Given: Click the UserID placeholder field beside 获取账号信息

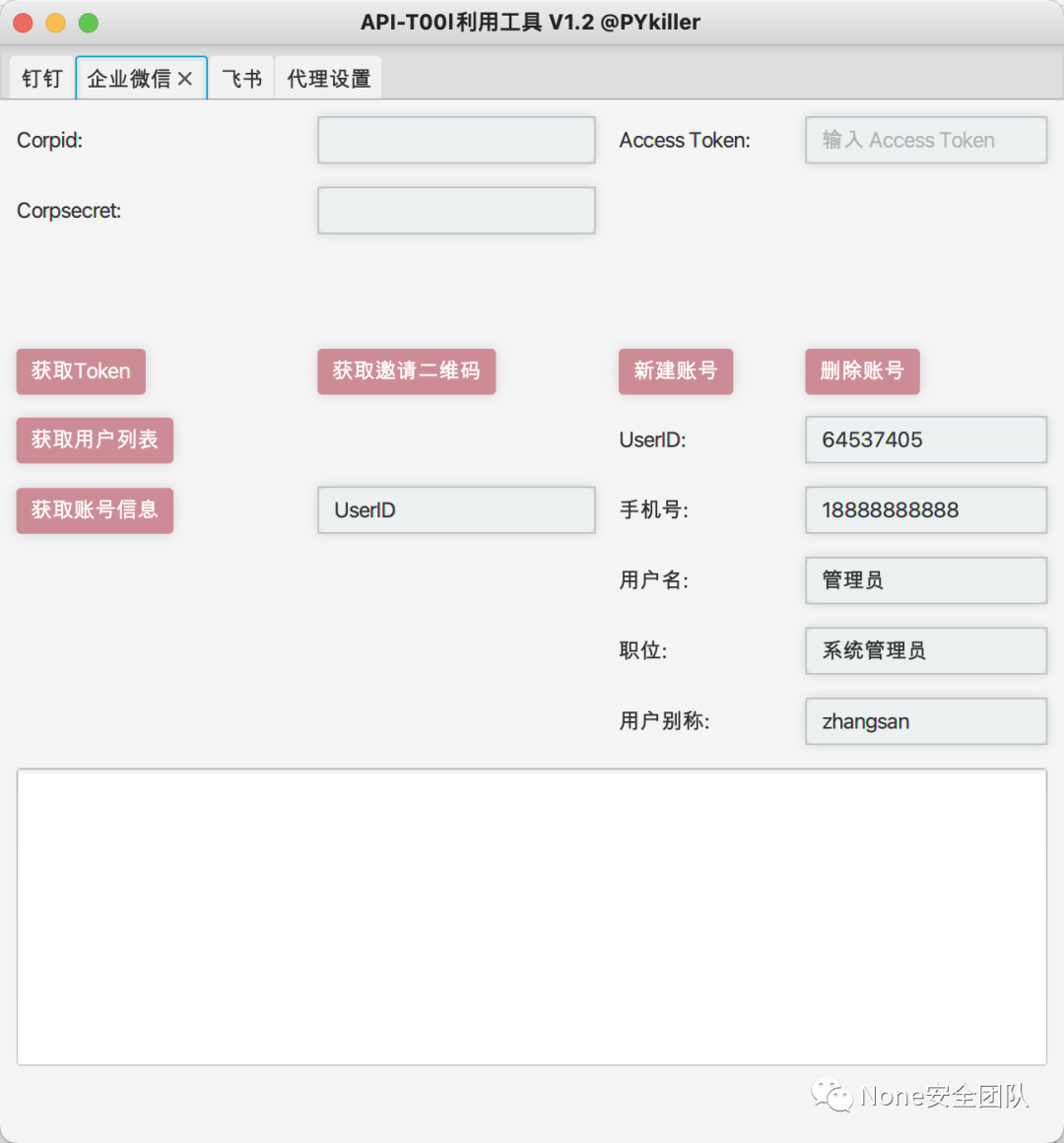Looking at the screenshot, I should tap(456, 510).
